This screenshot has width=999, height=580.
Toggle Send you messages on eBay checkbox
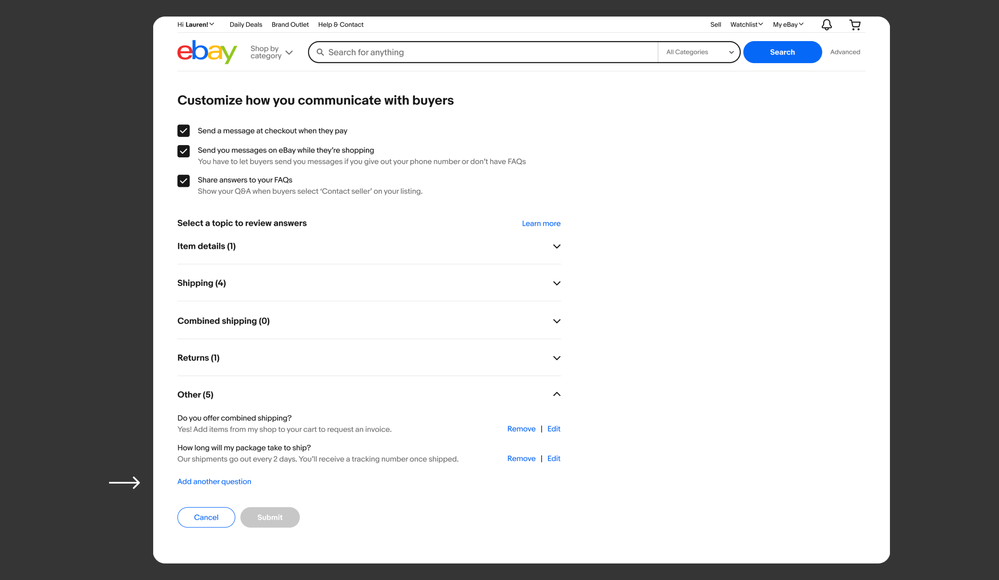click(x=184, y=151)
